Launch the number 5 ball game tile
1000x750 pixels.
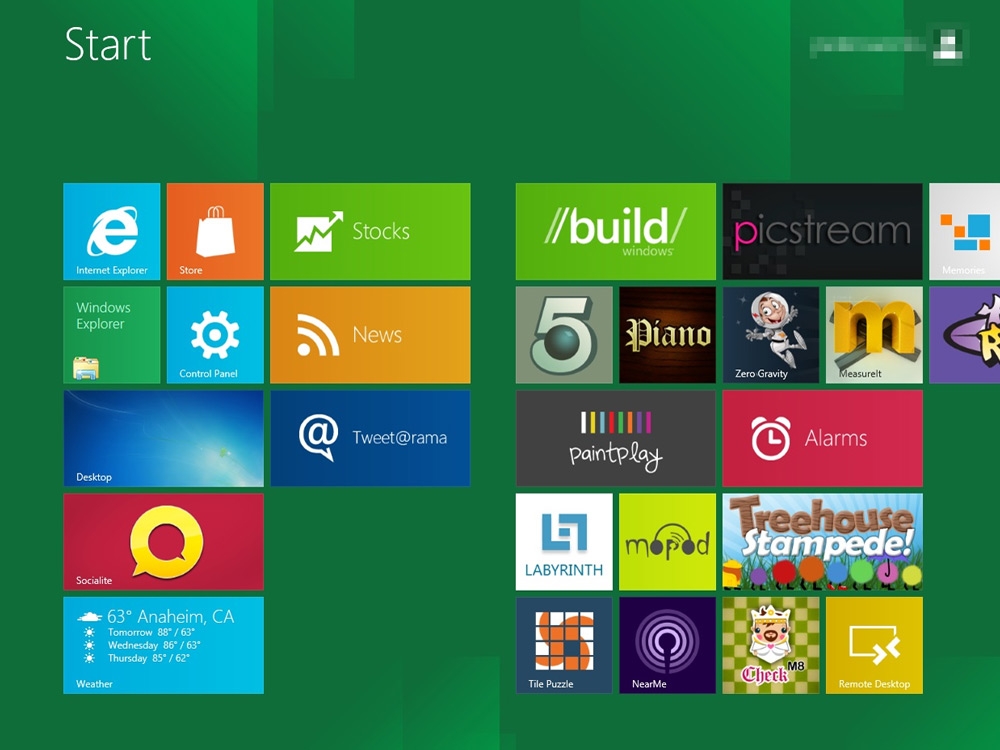click(564, 335)
